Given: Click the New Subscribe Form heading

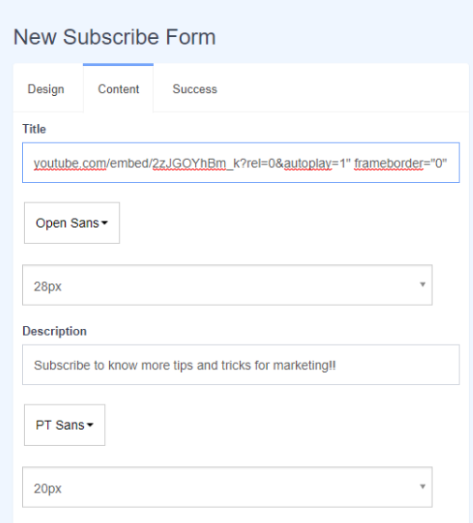Looking at the screenshot, I should 114,37.
